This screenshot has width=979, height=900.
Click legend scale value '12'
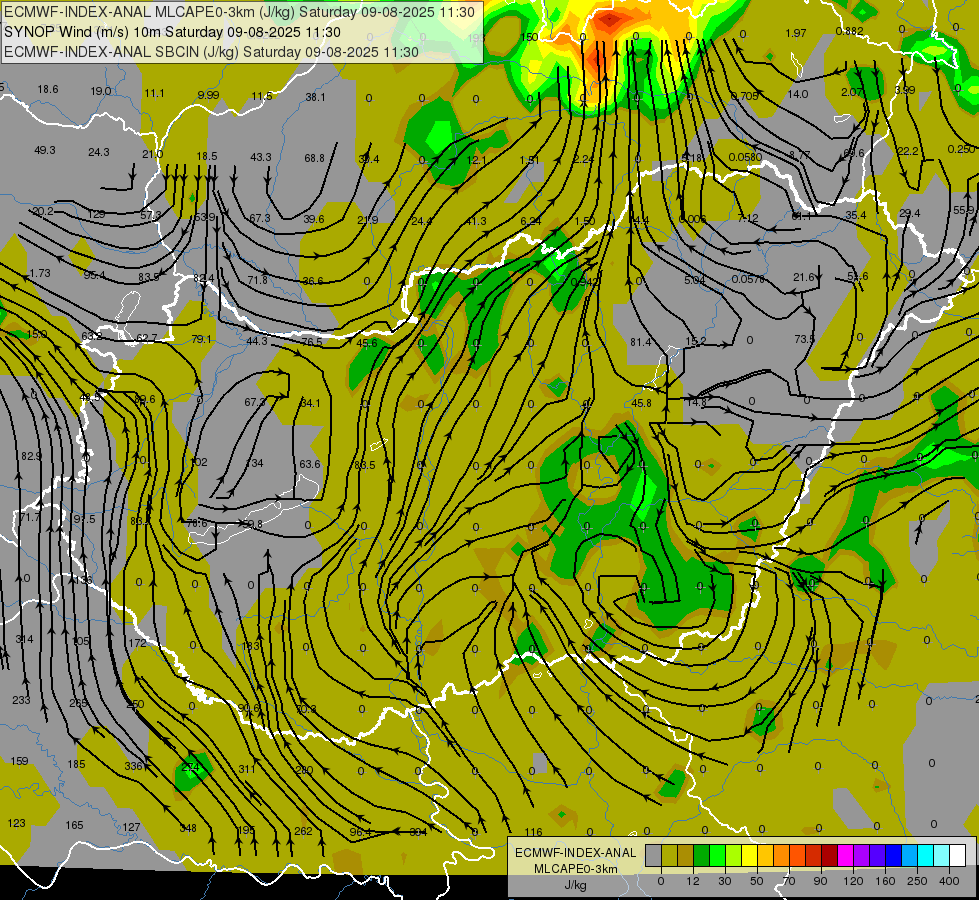(x=692, y=881)
